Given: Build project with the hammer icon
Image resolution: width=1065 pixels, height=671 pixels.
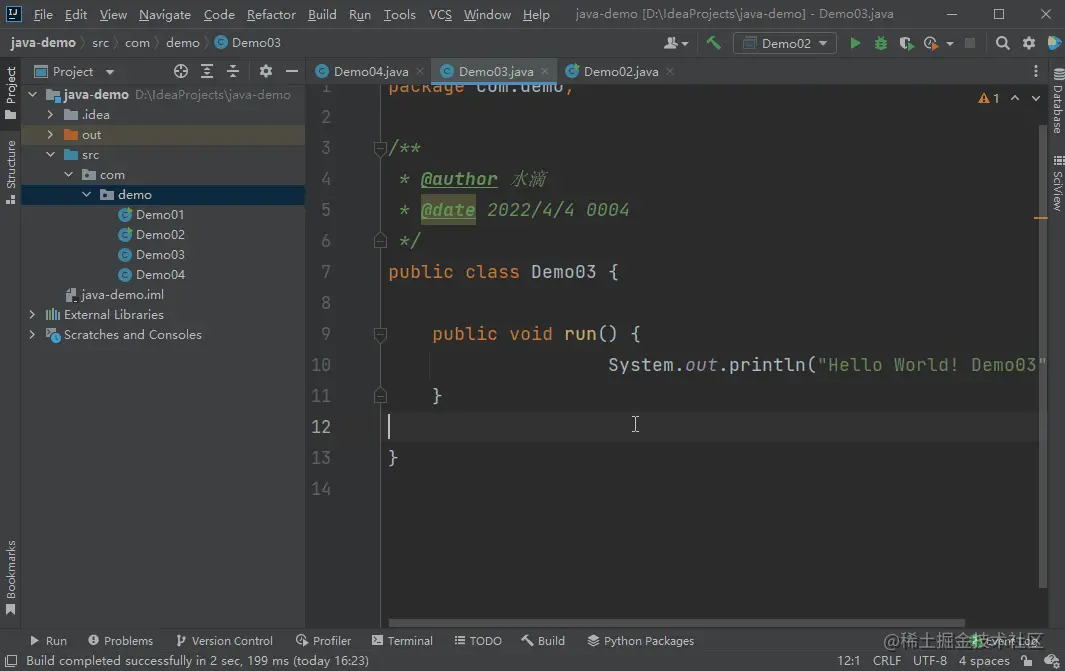Looking at the screenshot, I should [713, 43].
